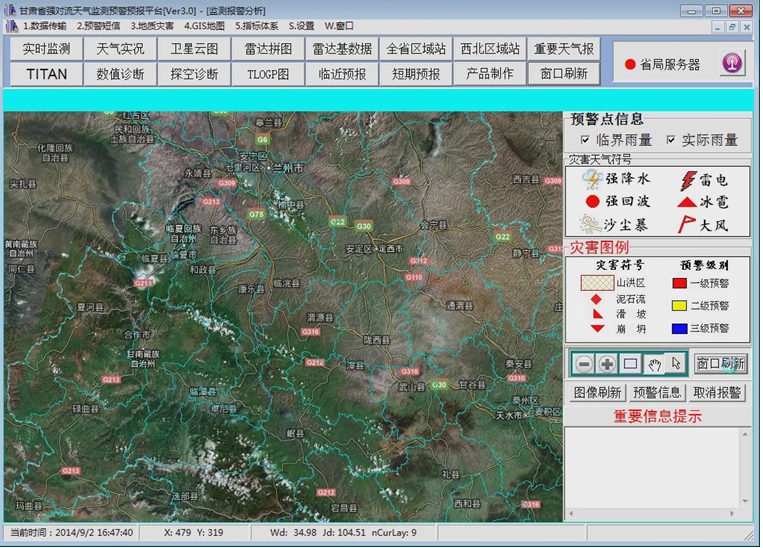Click the 卫星云图 button
Screen dimensions: 763x548
coord(194,49)
